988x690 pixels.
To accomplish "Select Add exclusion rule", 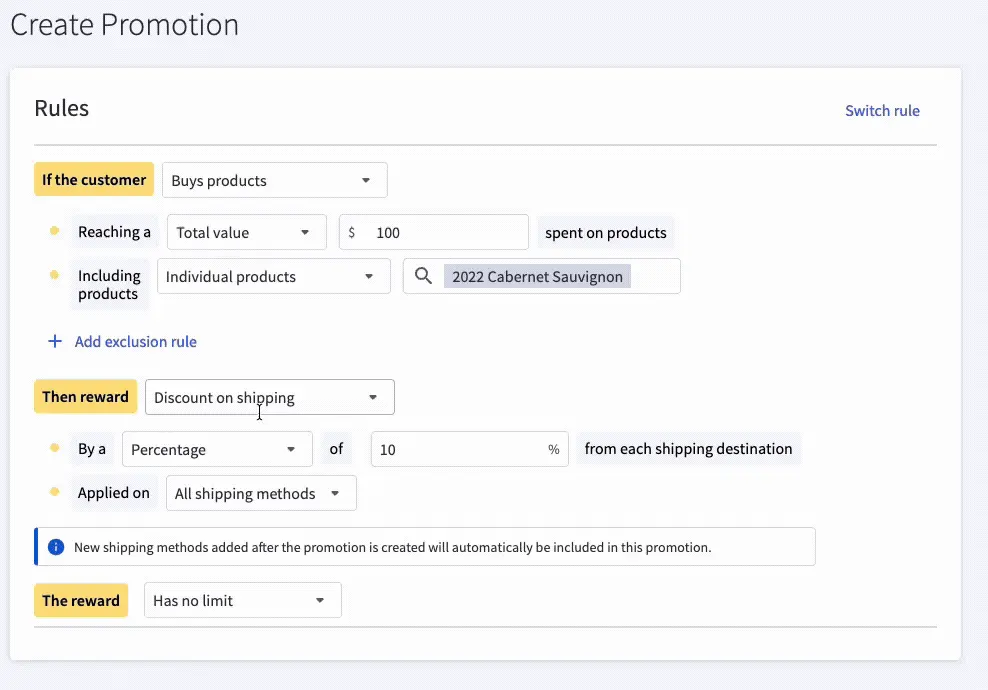I will click(x=136, y=341).
